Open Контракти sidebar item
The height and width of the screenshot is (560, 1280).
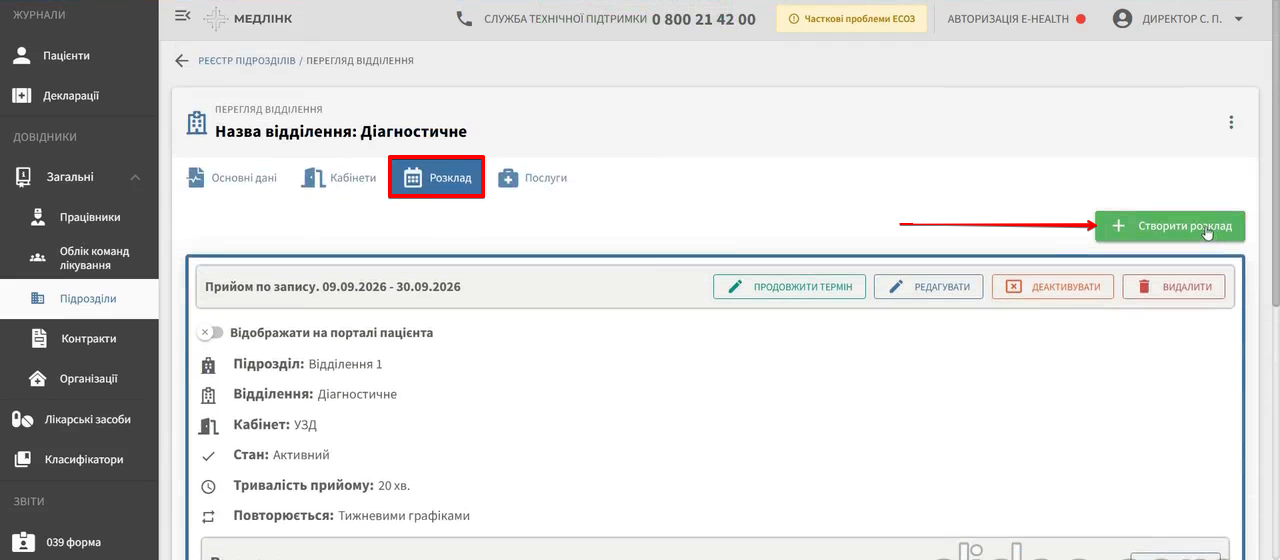point(79,339)
